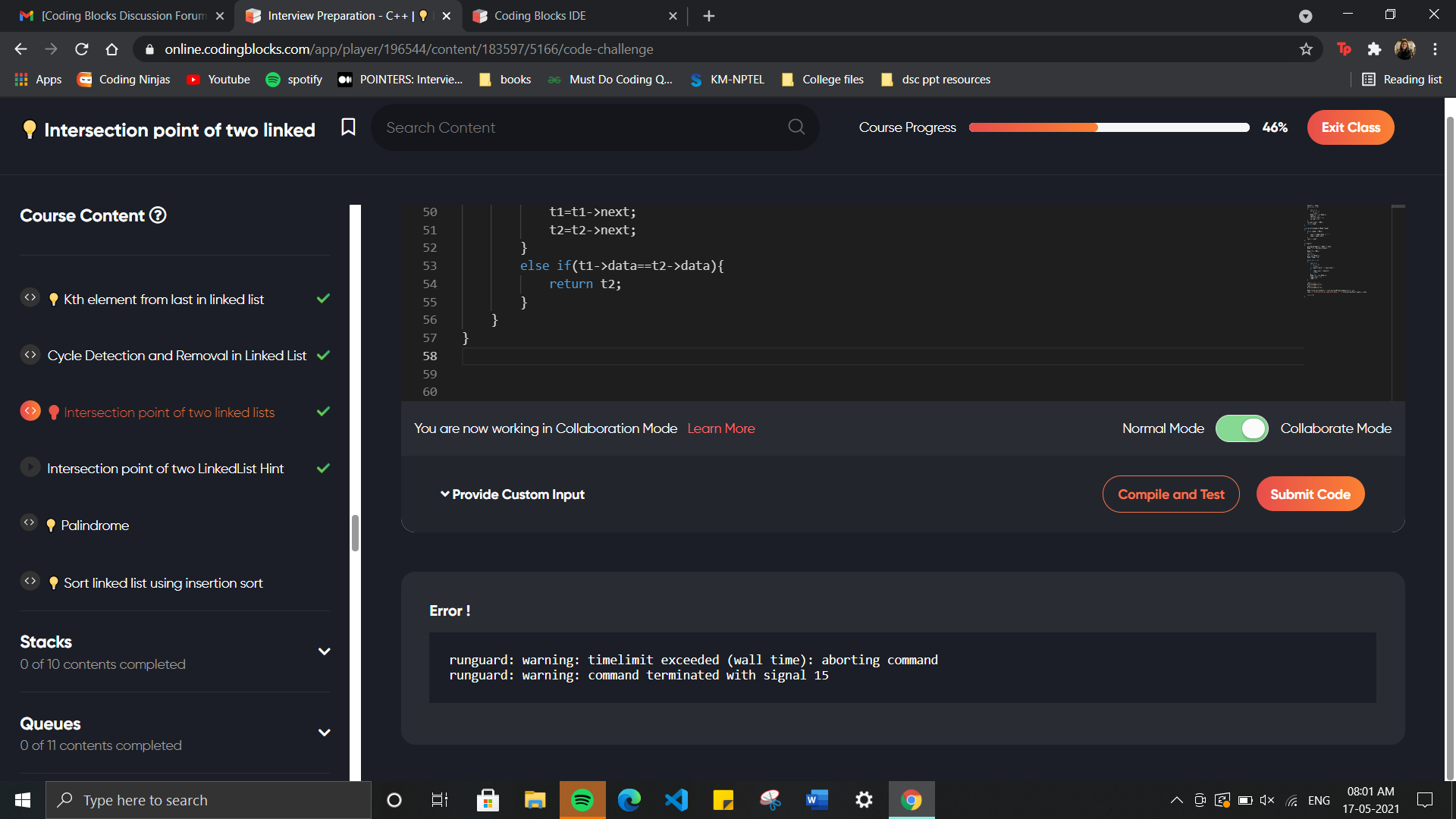1456x819 pixels.
Task: Open the Learn More link
Action: [721, 428]
